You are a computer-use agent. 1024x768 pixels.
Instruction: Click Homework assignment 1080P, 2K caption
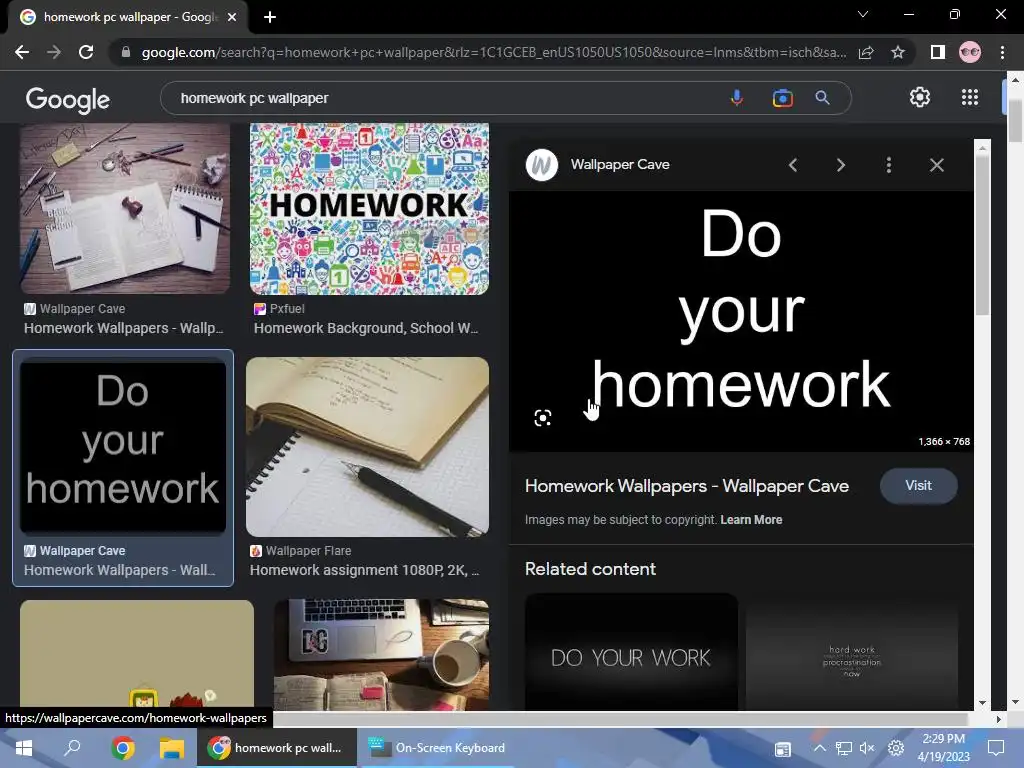pyautogui.click(x=364, y=570)
